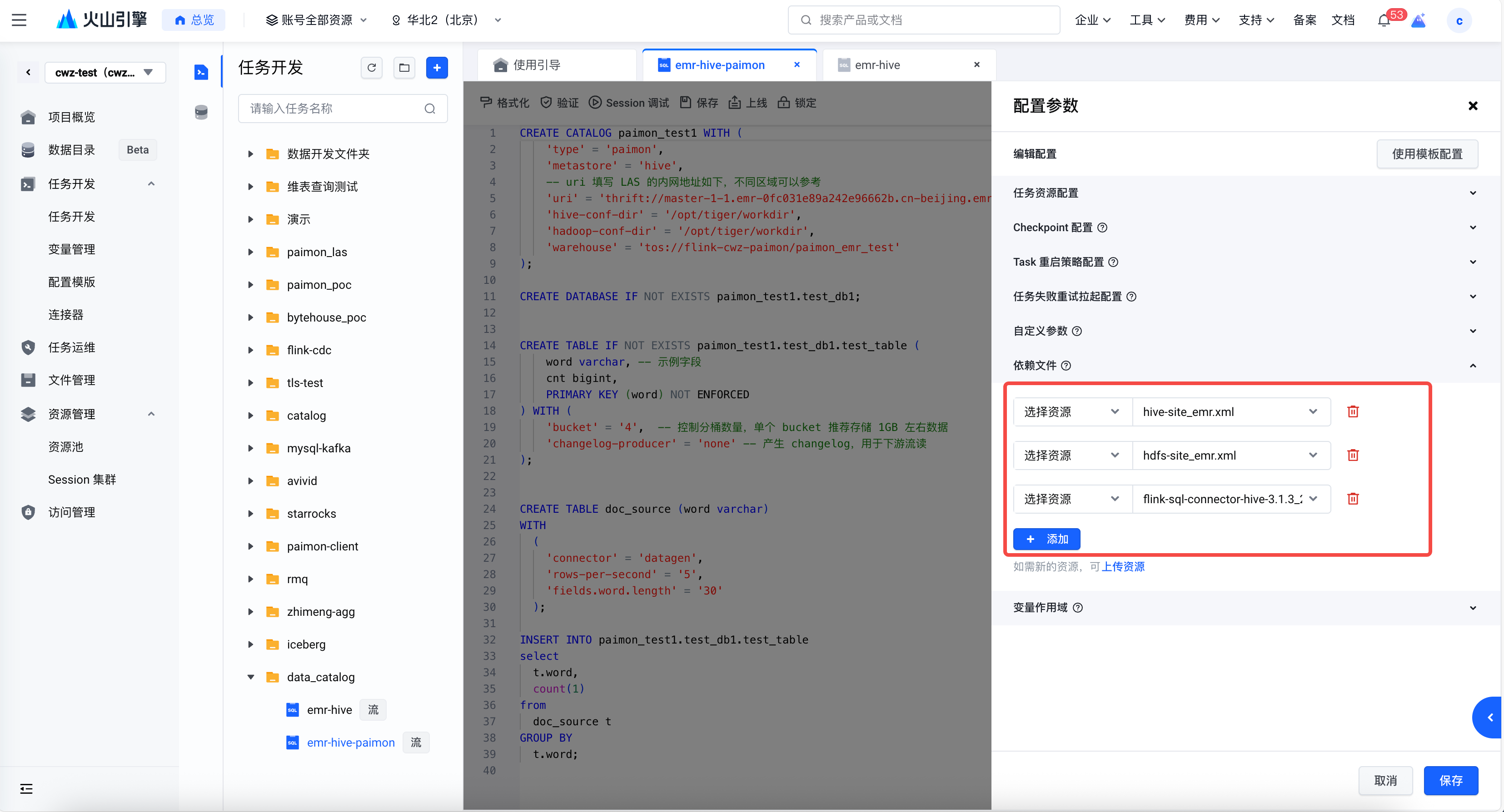Click the blue plus add task icon

point(437,68)
